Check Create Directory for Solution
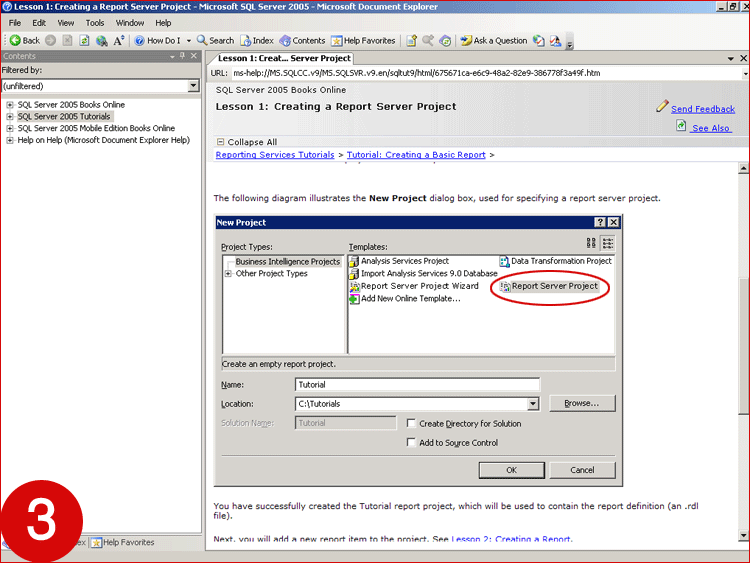This screenshot has width=750, height=563. (x=411, y=423)
